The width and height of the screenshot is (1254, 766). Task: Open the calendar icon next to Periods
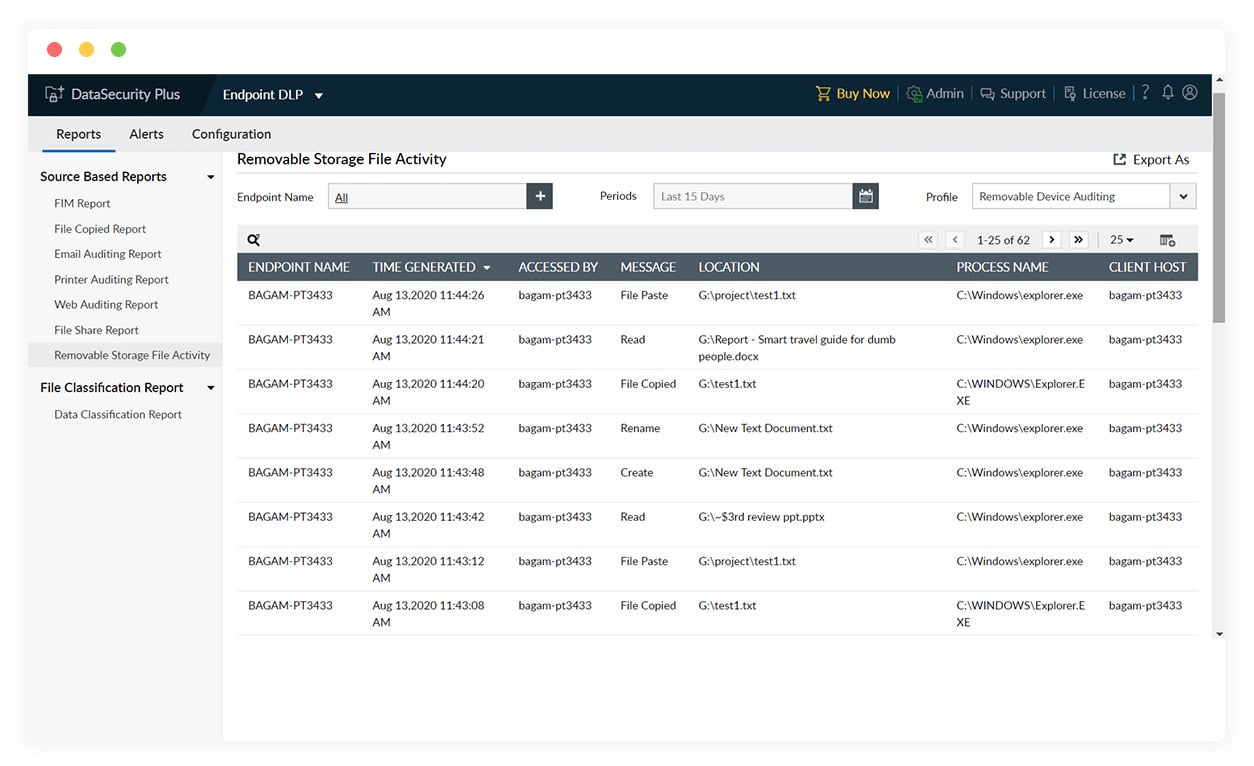coord(865,196)
